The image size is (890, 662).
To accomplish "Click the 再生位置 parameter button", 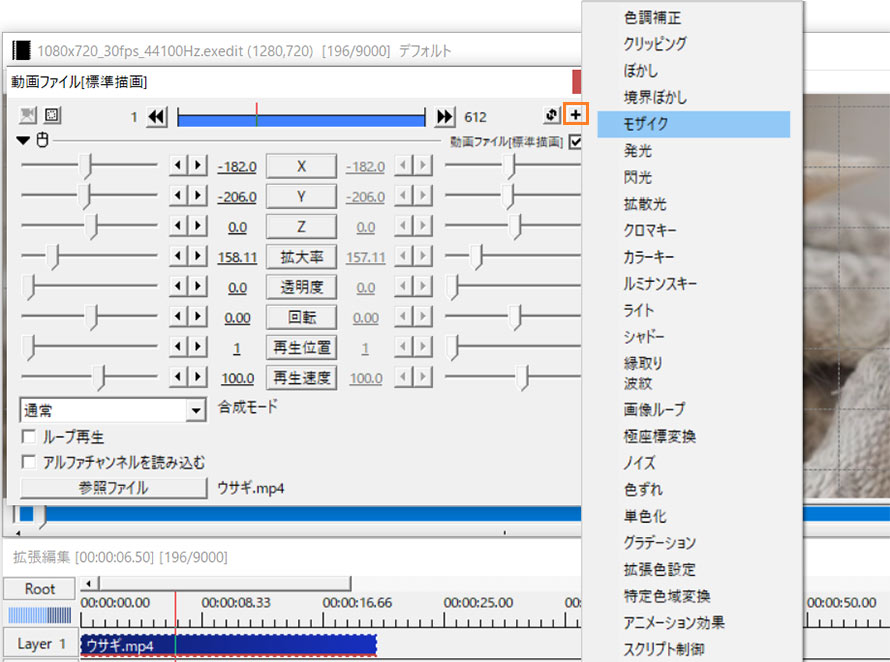I will [301, 347].
